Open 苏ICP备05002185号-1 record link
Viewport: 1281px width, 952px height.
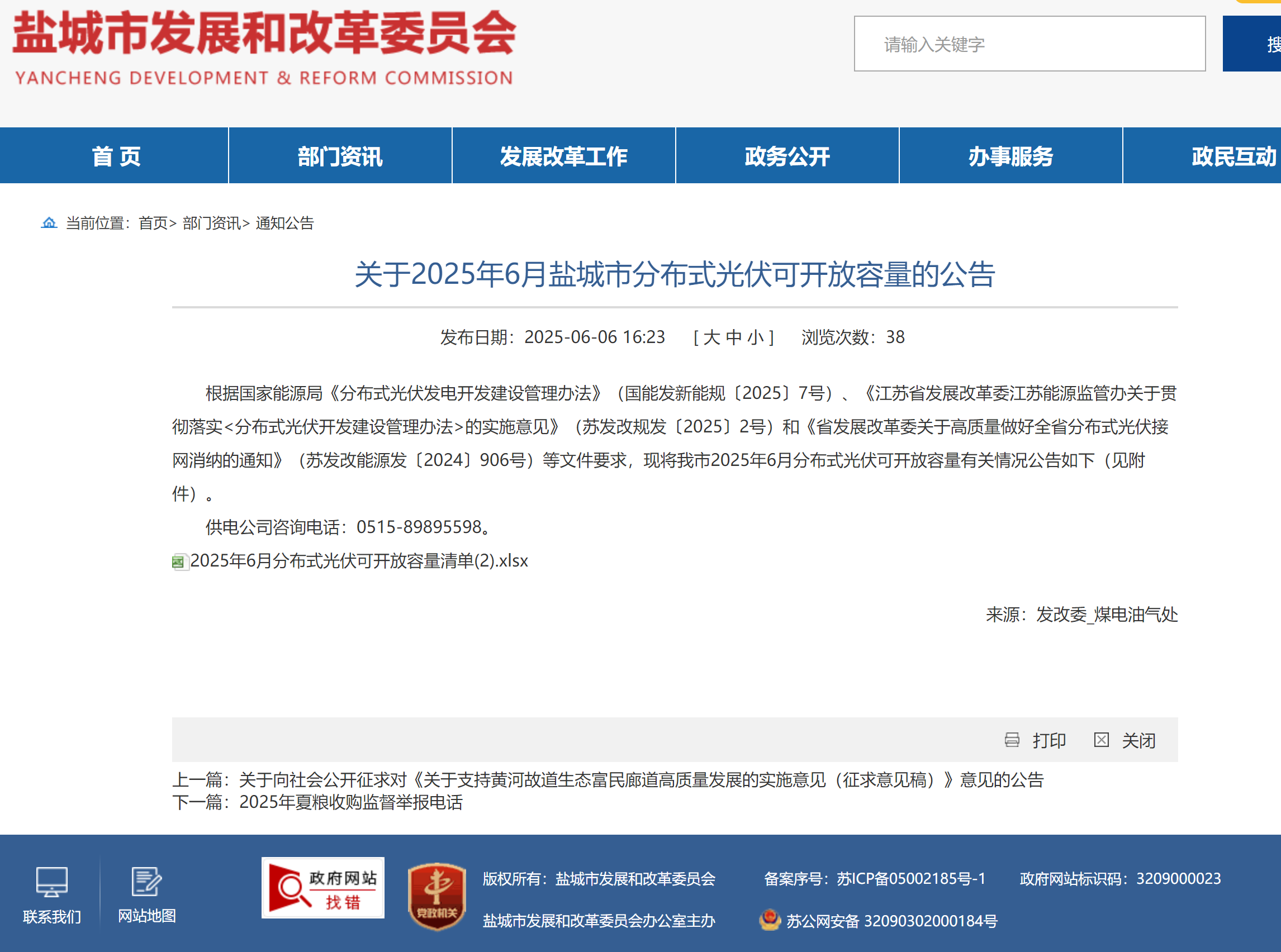(912, 878)
